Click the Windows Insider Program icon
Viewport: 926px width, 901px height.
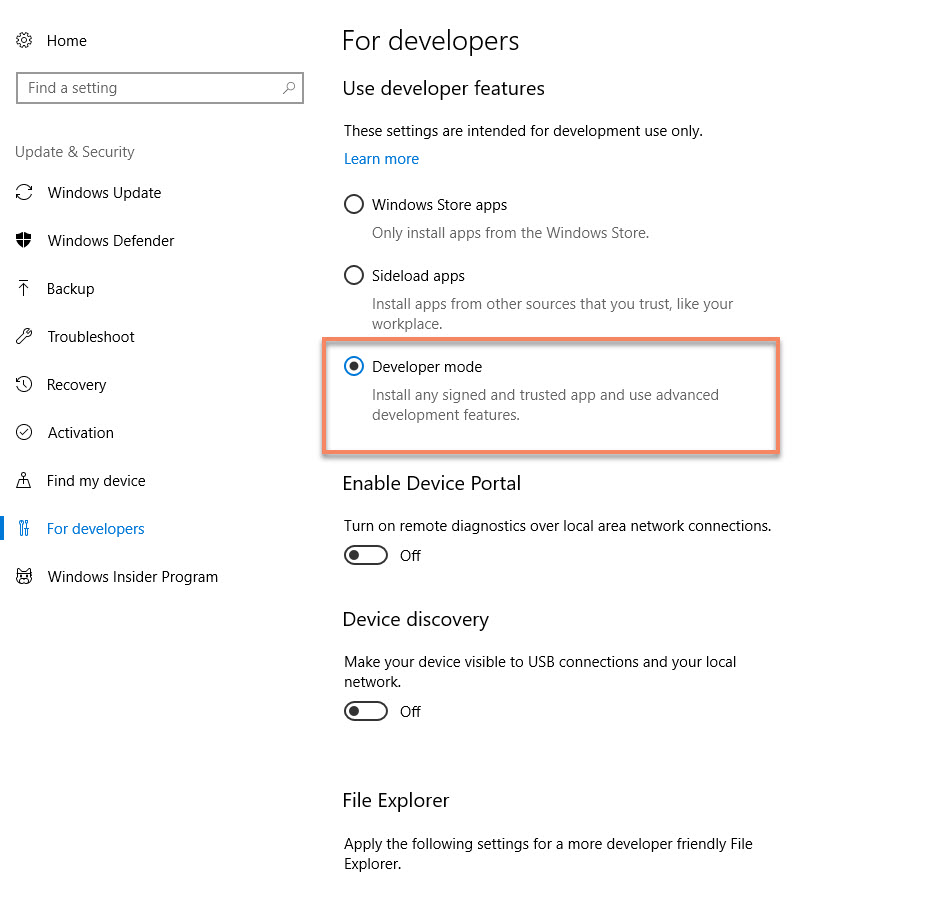[x=24, y=577]
